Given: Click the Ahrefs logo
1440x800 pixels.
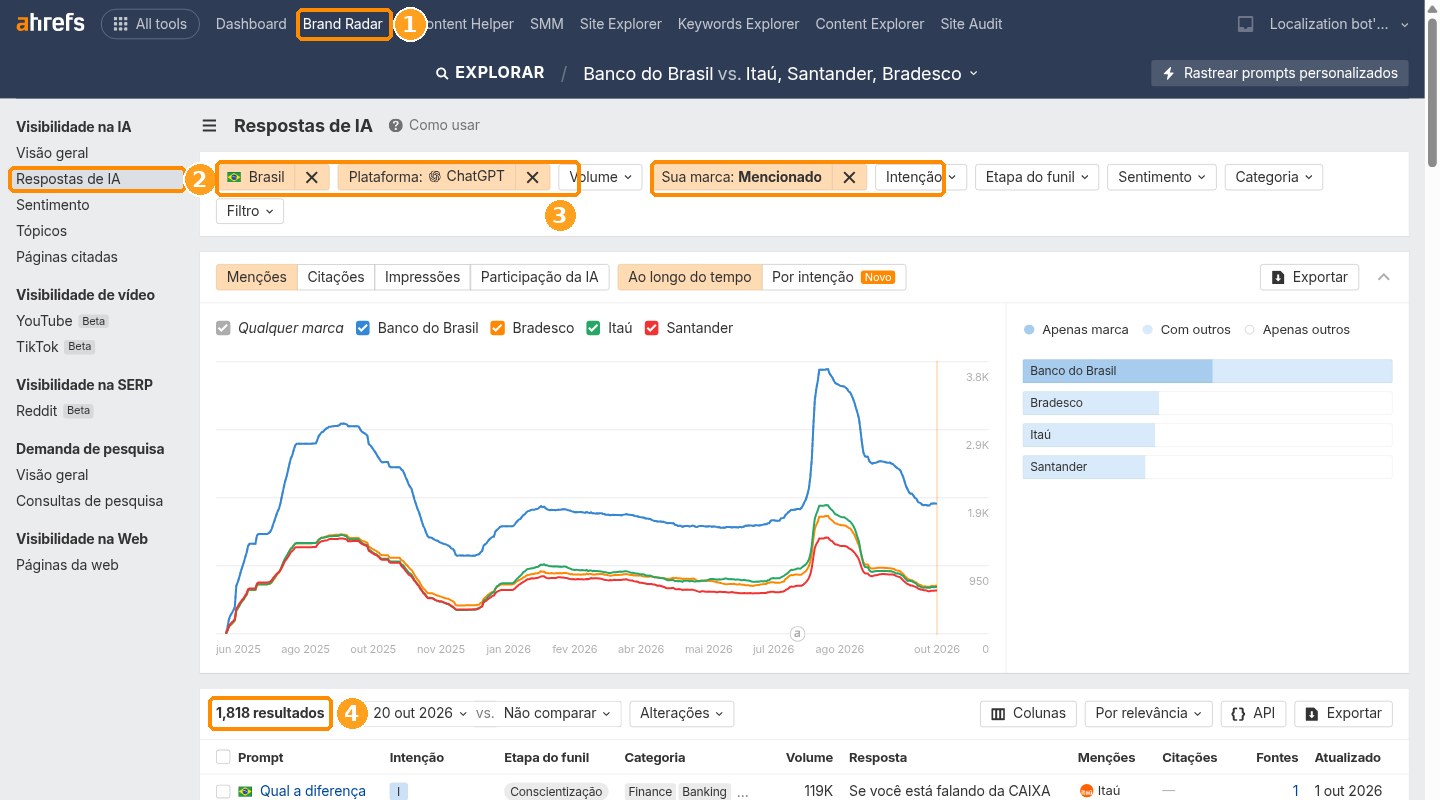Looking at the screenshot, I should 50,24.
